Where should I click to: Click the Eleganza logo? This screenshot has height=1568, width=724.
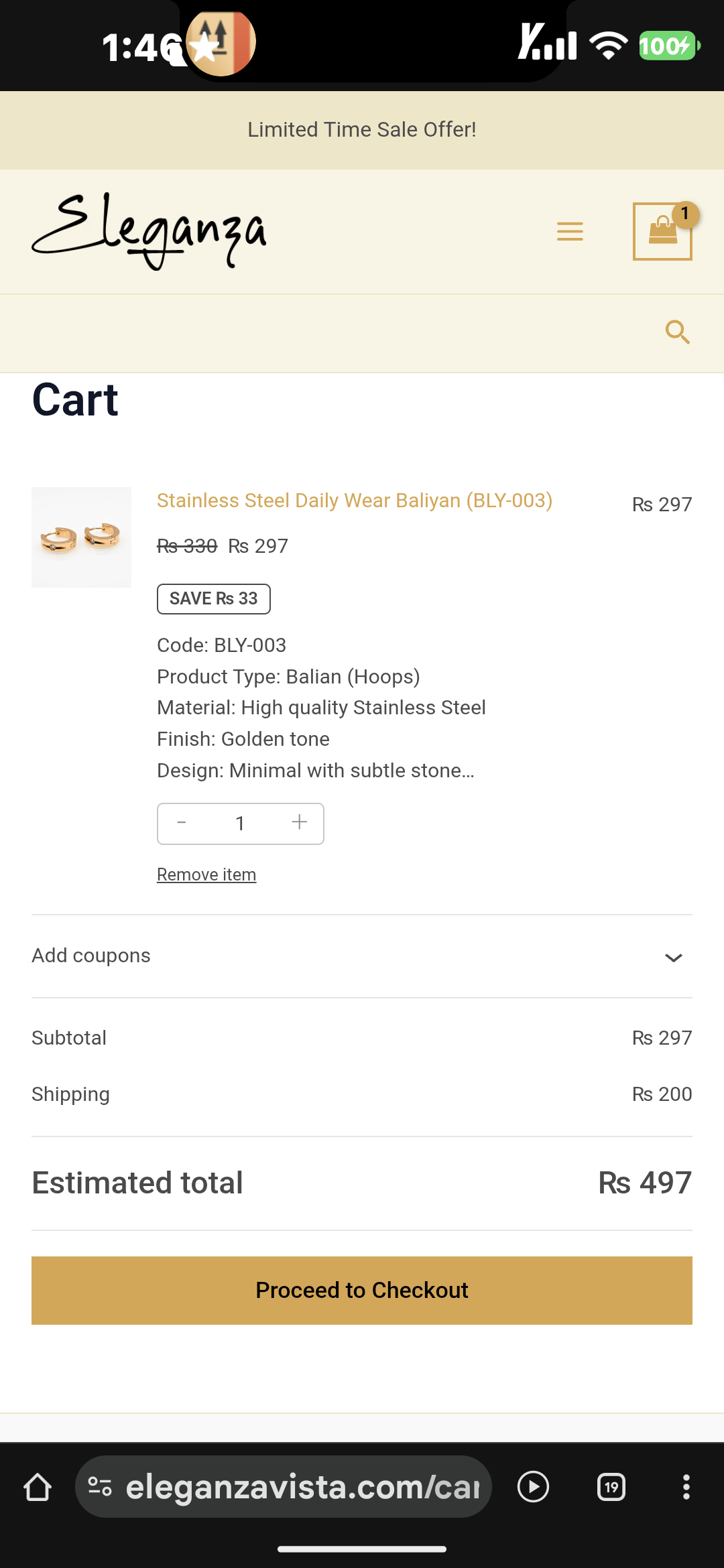click(149, 231)
